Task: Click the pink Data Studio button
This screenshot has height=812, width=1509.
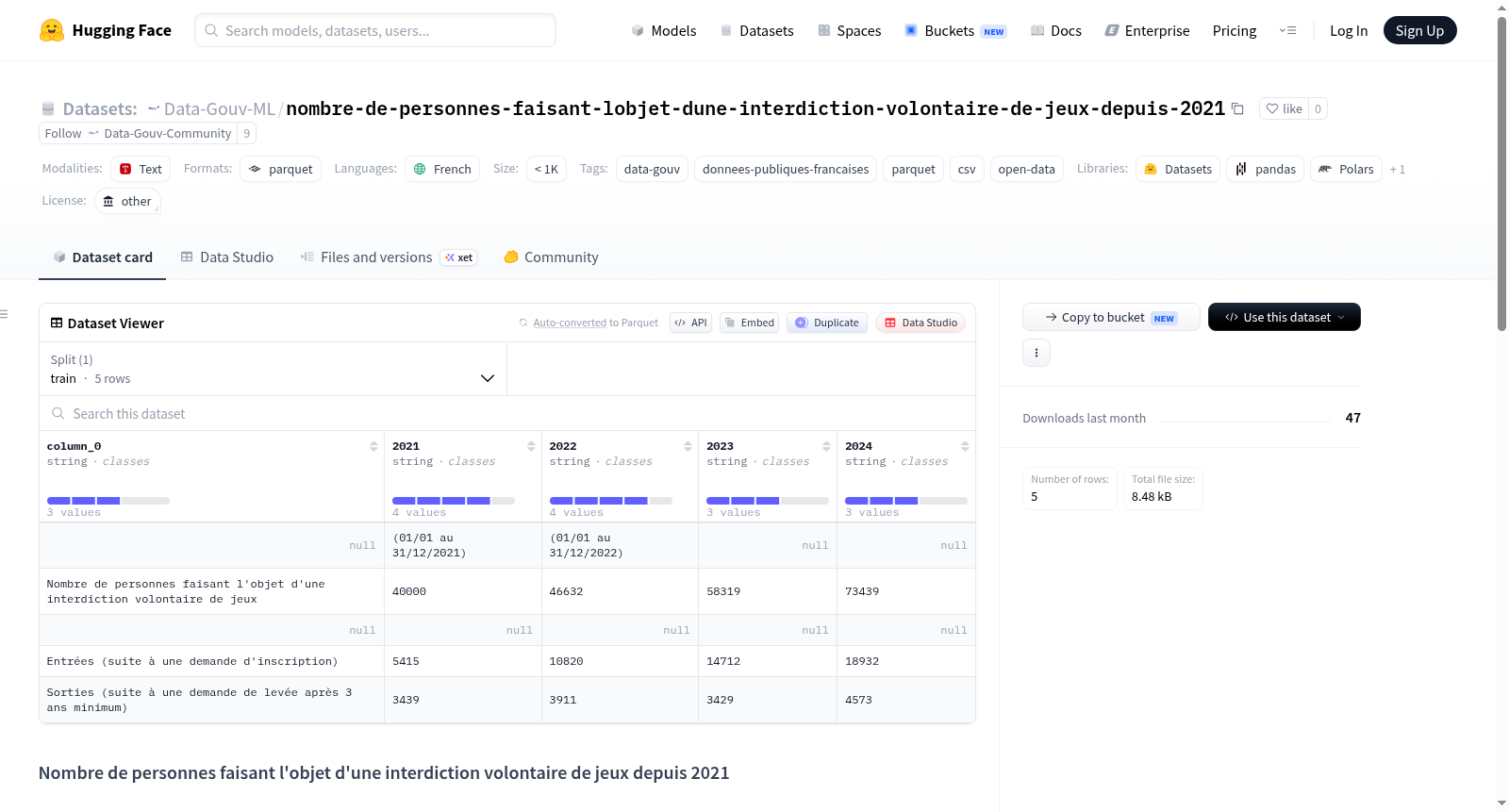Action: [x=920, y=323]
